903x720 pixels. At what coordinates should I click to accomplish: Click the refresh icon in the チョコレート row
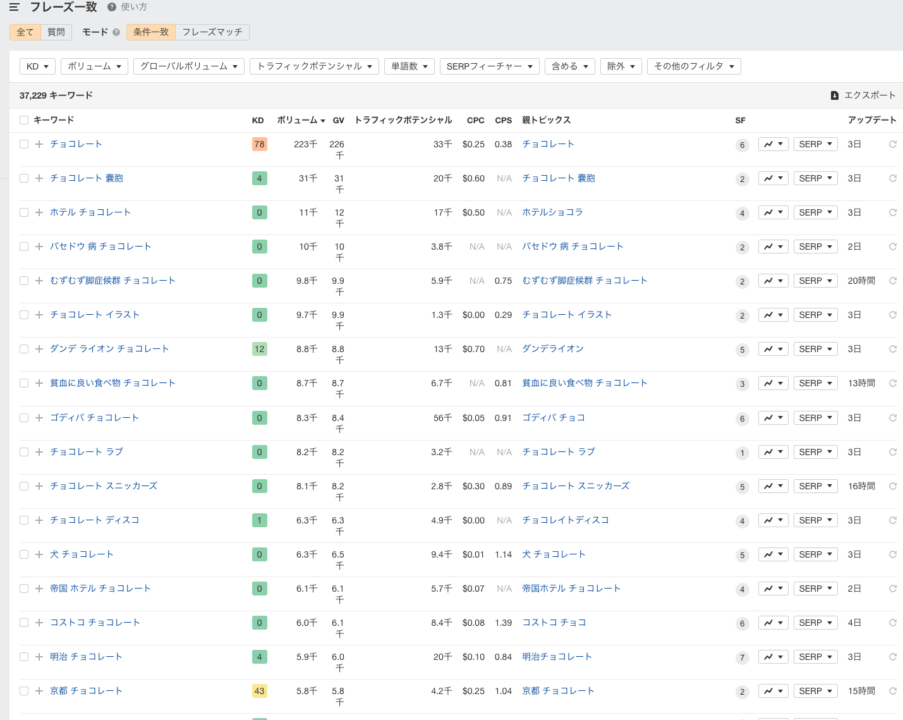892,144
